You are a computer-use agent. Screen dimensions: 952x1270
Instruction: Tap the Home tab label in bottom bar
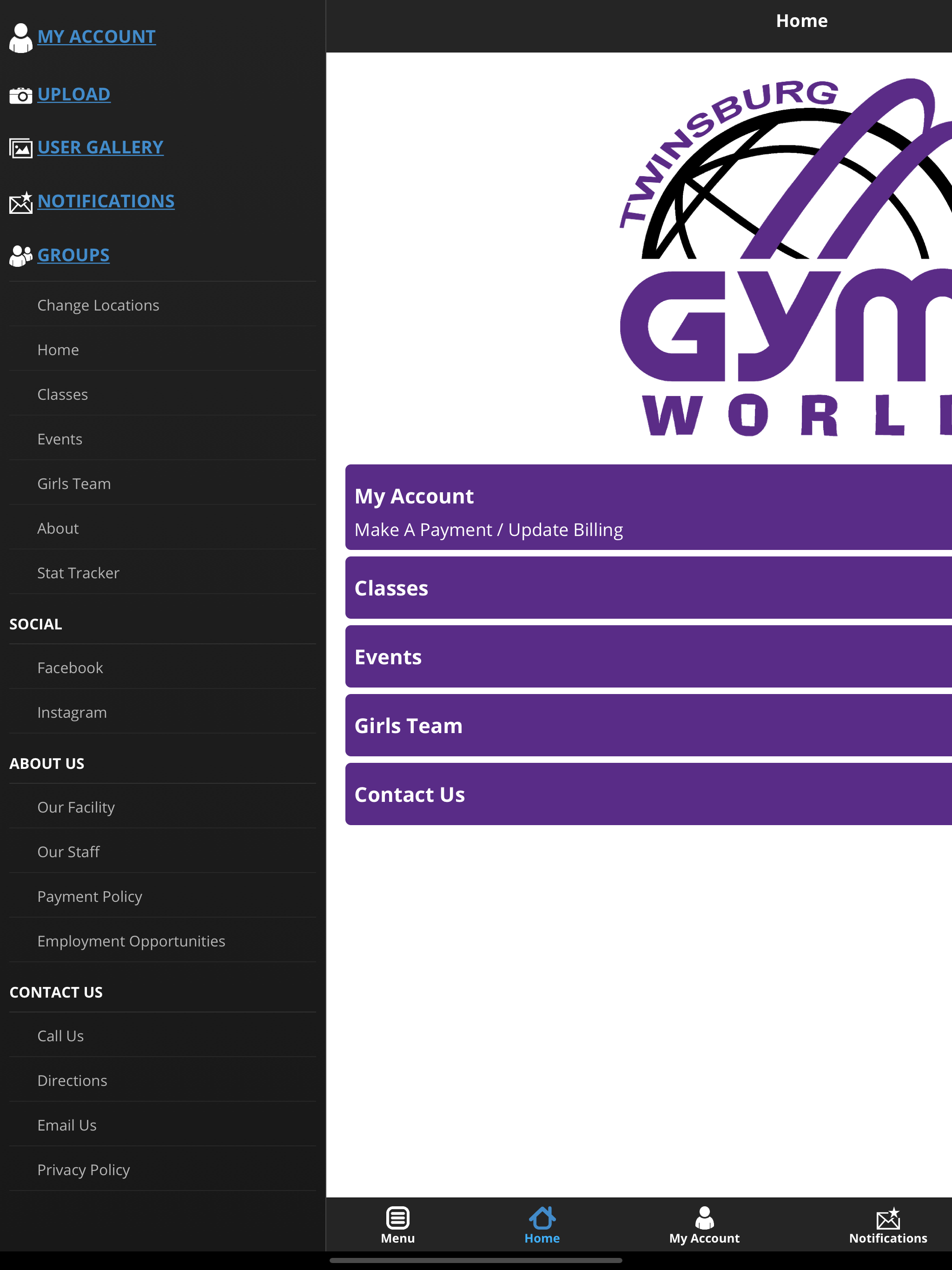tap(542, 1238)
